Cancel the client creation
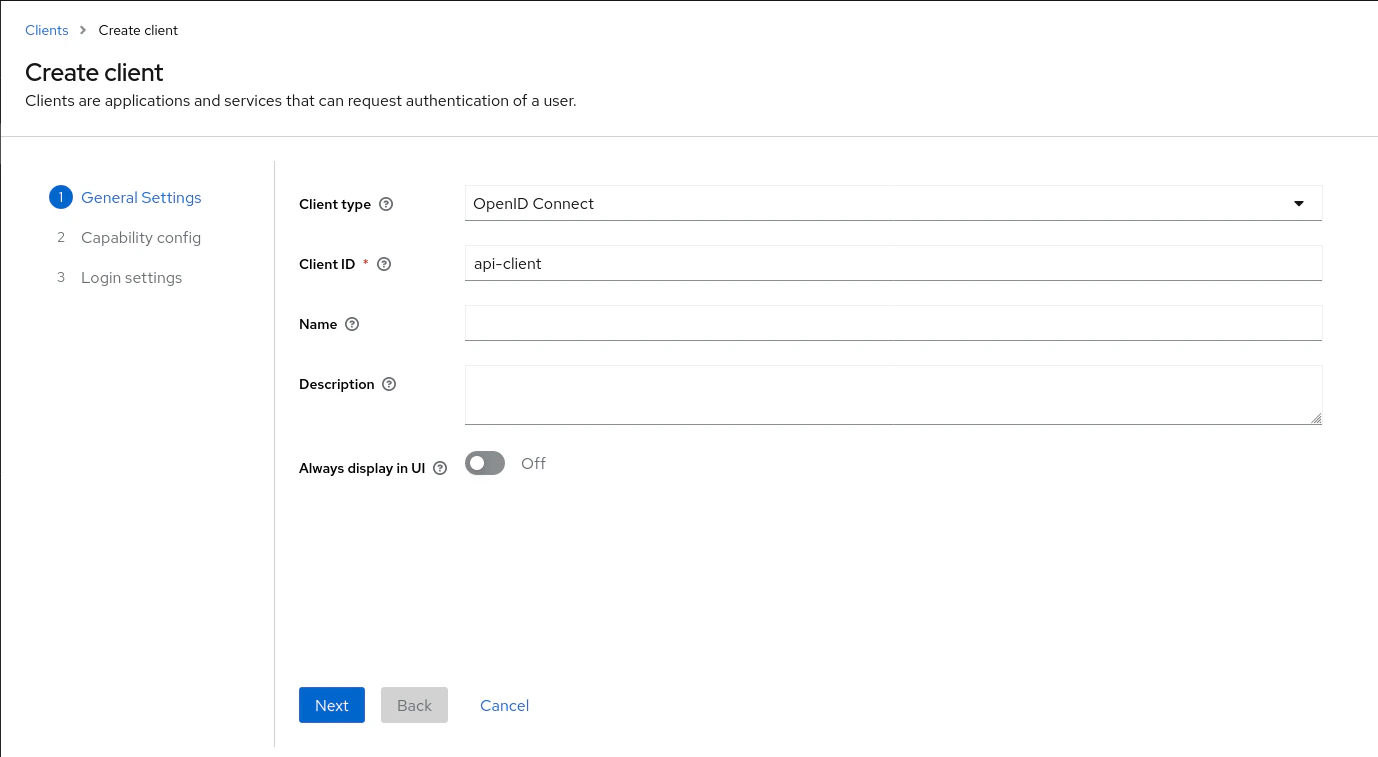1378x757 pixels. 504,705
